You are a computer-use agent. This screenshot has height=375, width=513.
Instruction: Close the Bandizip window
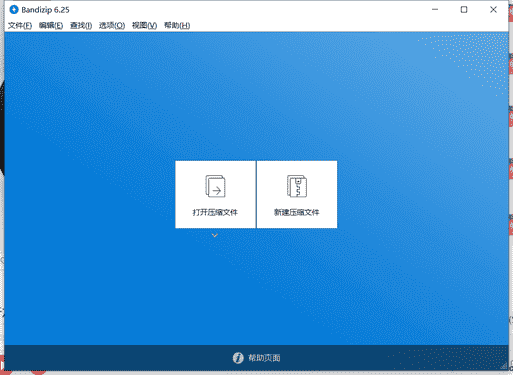(x=493, y=10)
